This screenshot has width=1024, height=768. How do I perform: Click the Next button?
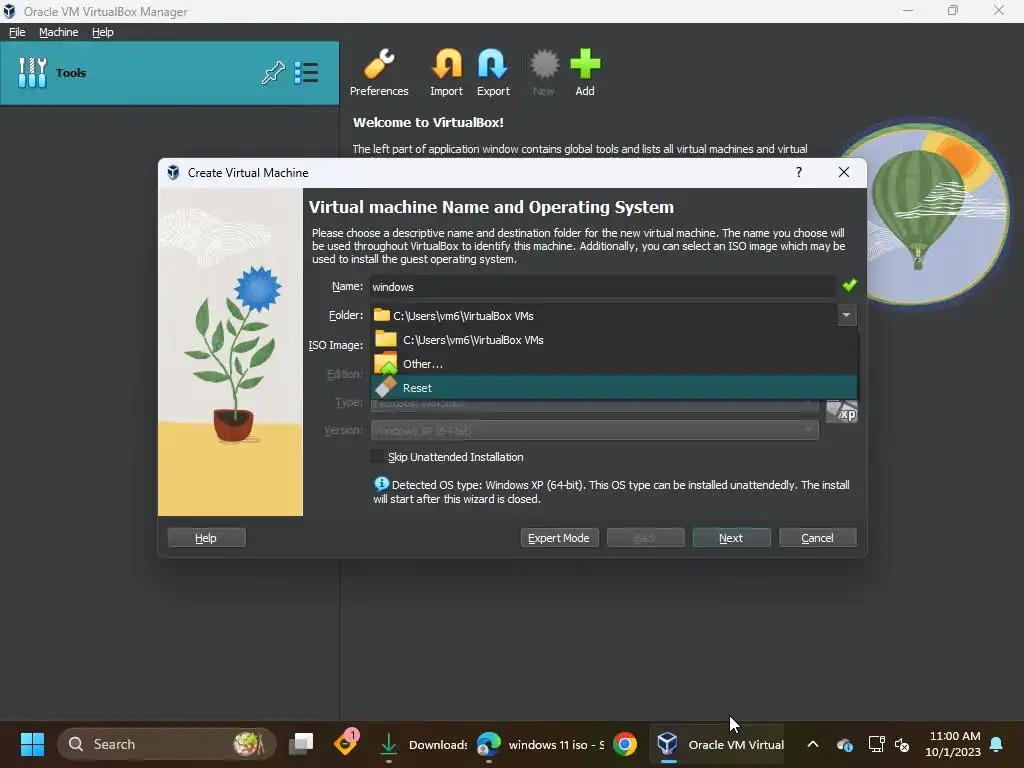pos(731,537)
